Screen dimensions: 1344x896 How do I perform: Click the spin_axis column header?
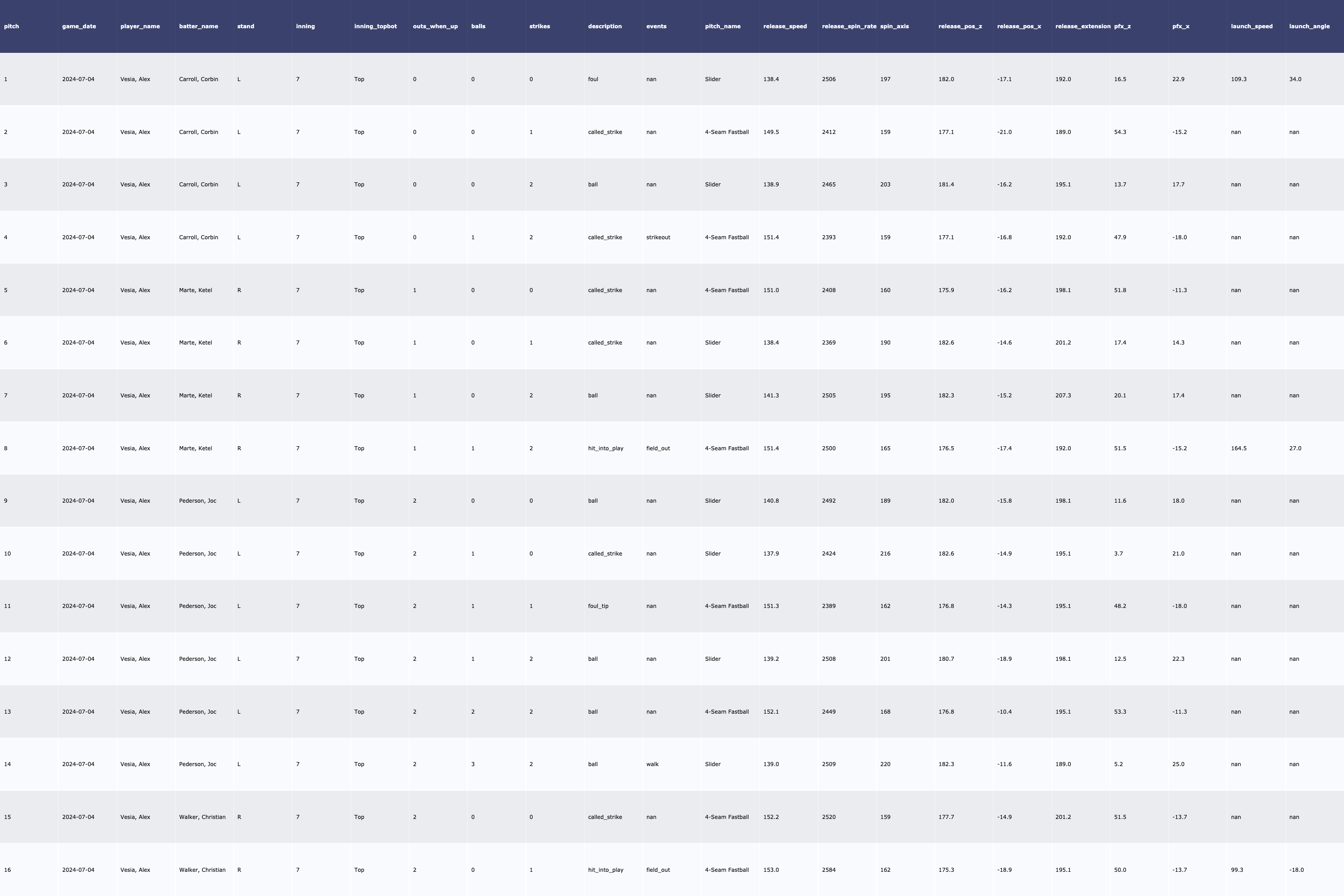894,26
